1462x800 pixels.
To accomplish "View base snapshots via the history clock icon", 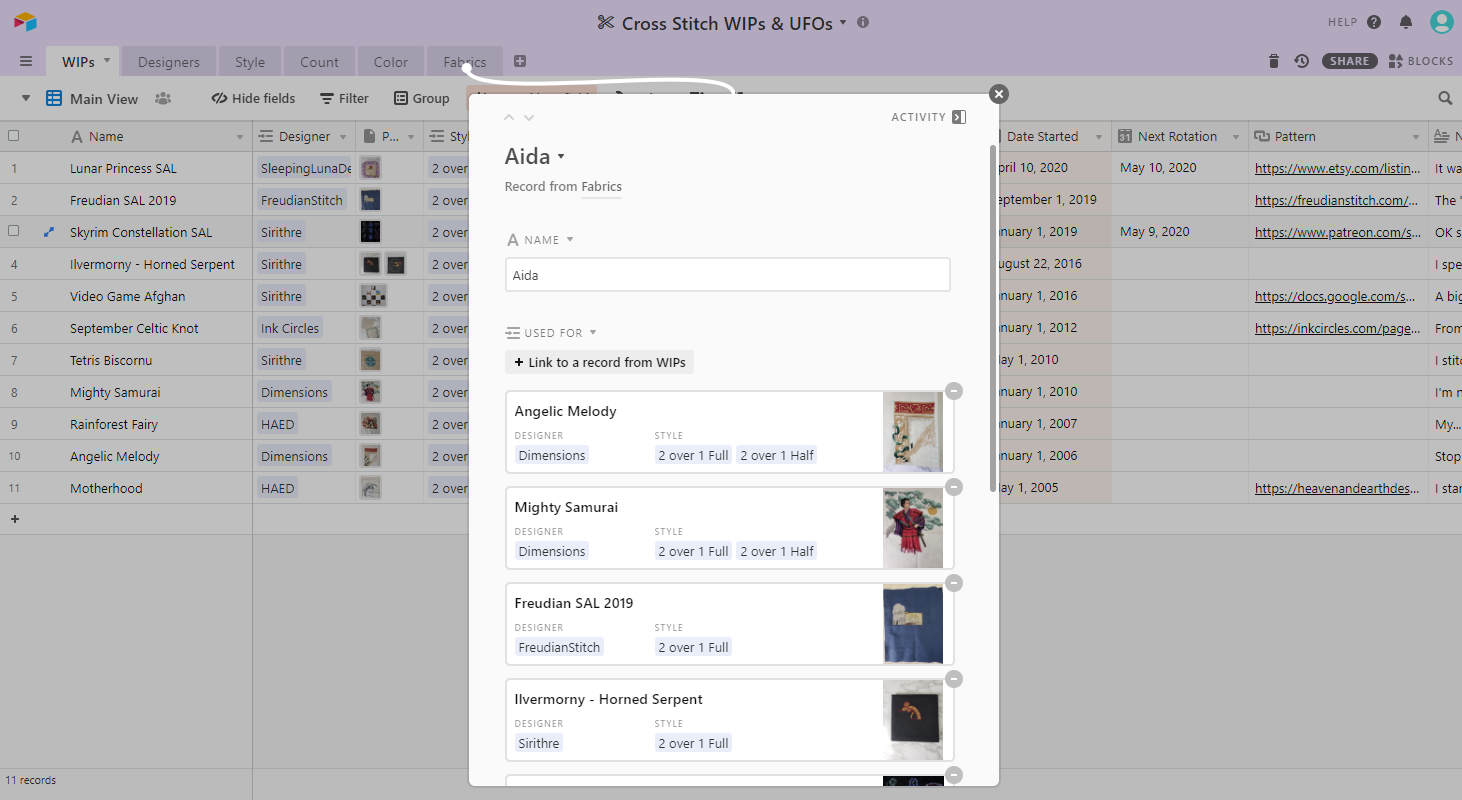I will point(1301,60).
